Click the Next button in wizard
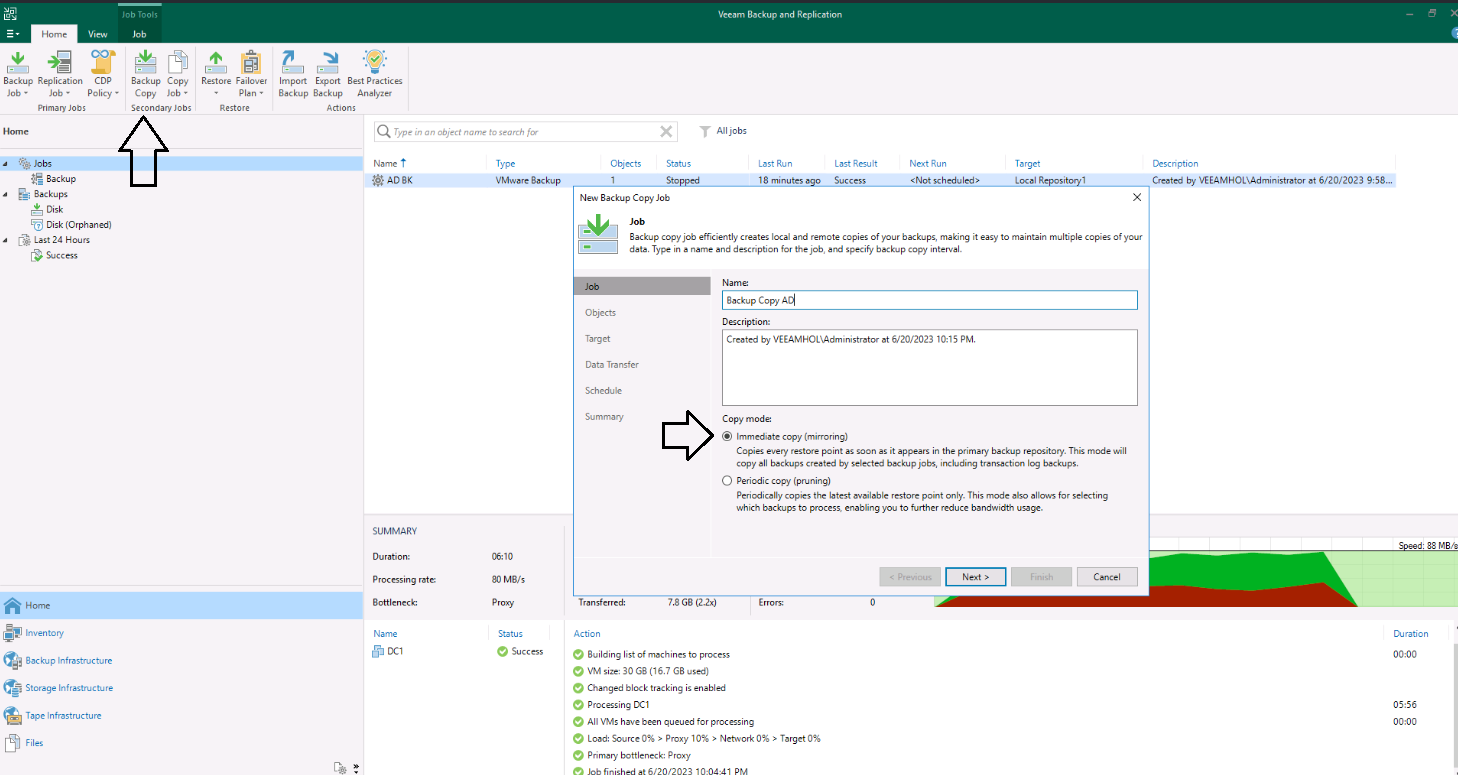1458x775 pixels. pyautogui.click(x=975, y=577)
